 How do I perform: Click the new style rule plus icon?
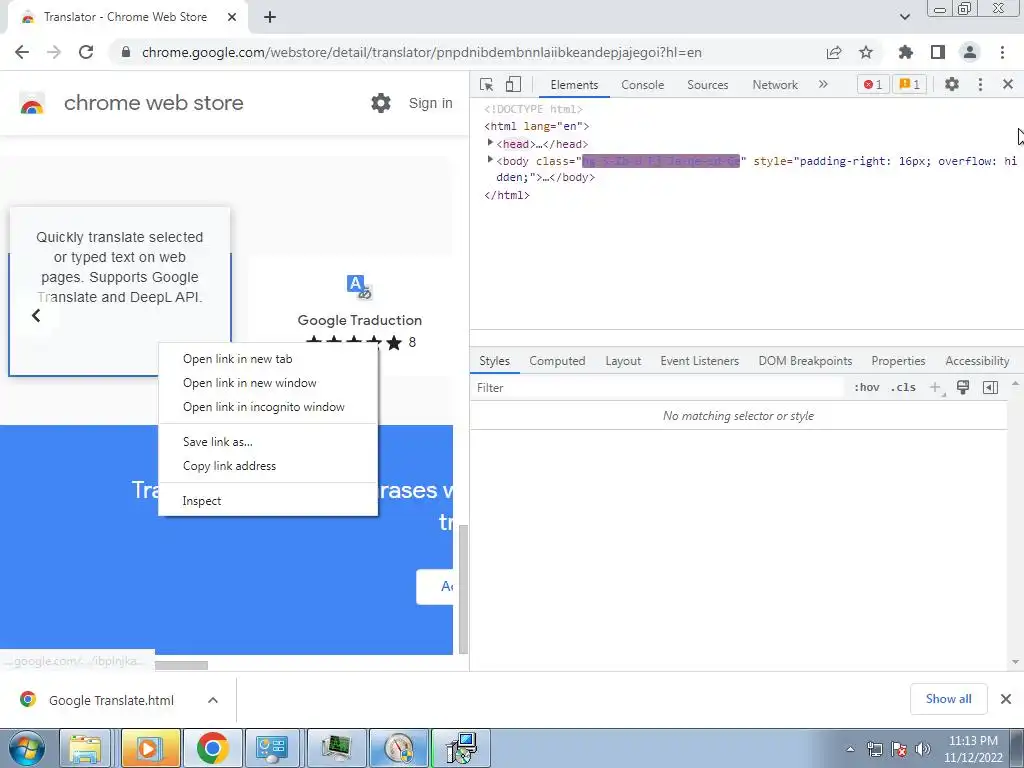point(936,388)
